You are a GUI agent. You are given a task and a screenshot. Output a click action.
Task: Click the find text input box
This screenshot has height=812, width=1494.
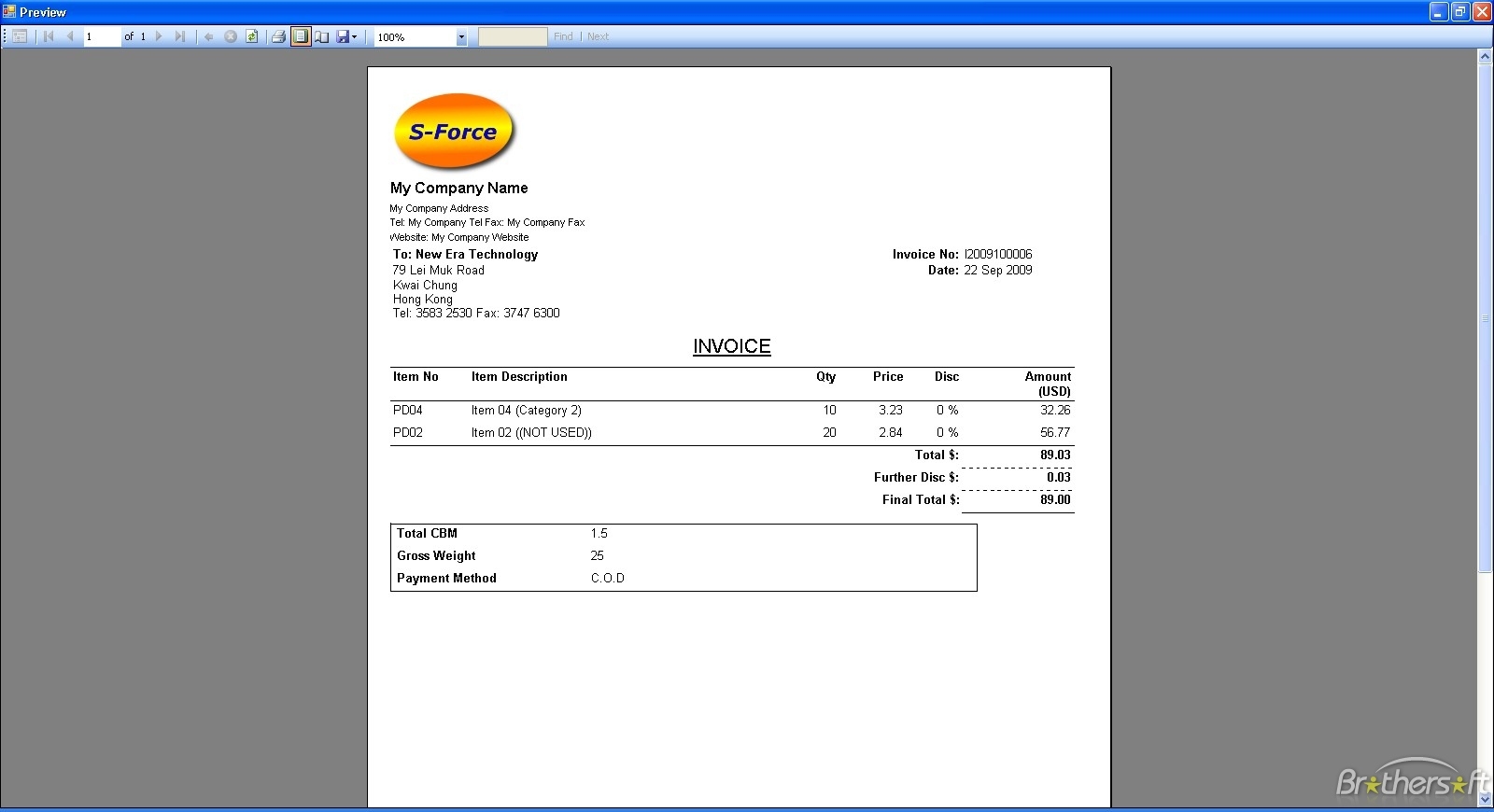click(x=513, y=36)
